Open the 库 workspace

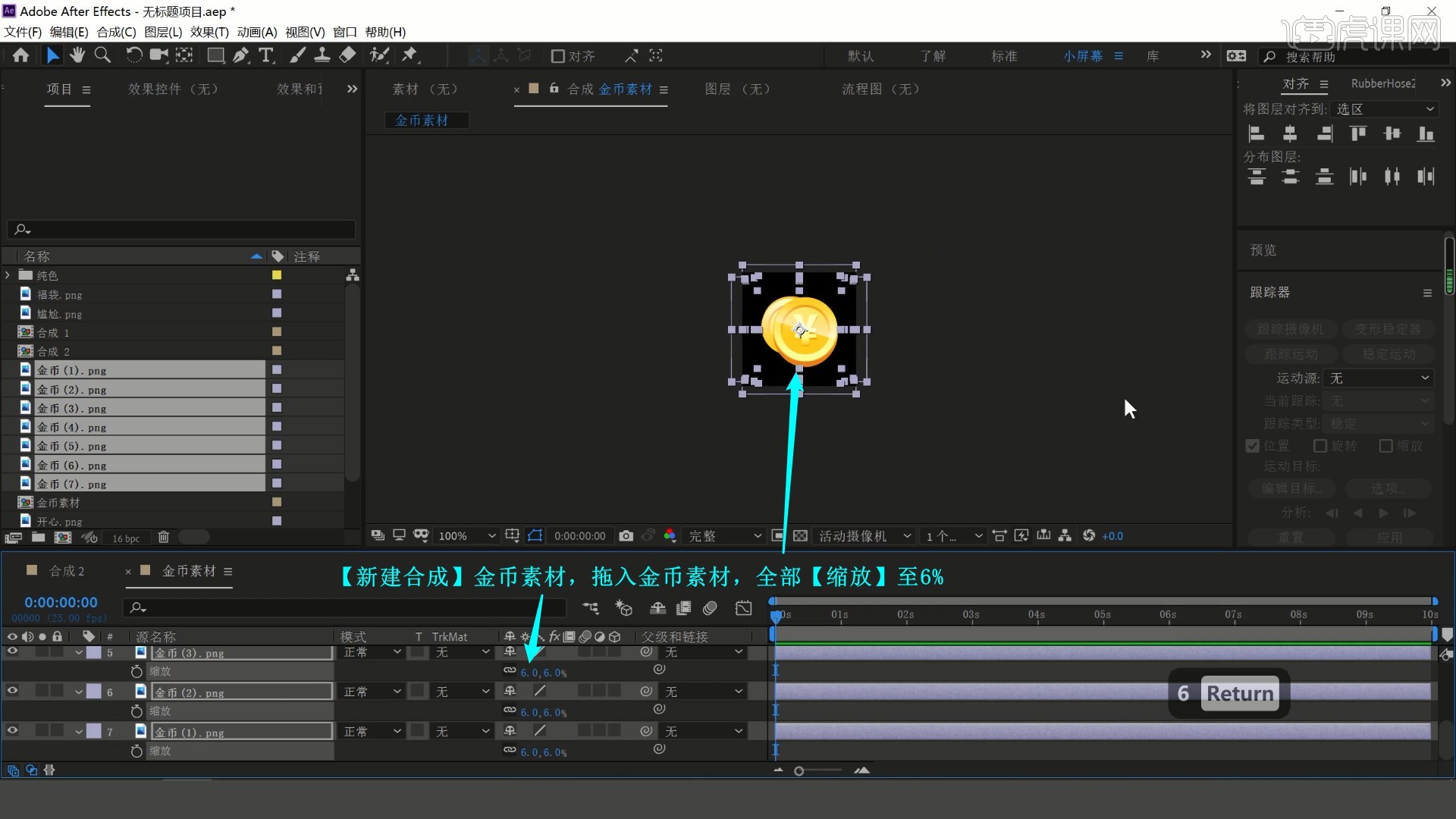click(1153, 56)
